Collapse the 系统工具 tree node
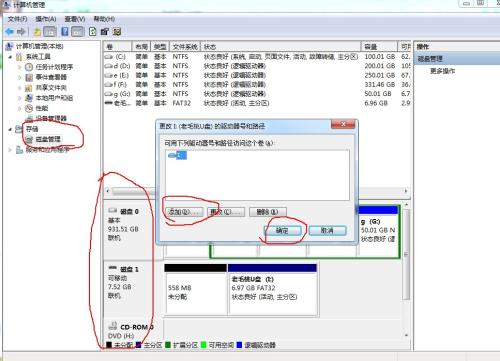The height and width of the screenshot is (361, 500). click(x=10, y=57)
